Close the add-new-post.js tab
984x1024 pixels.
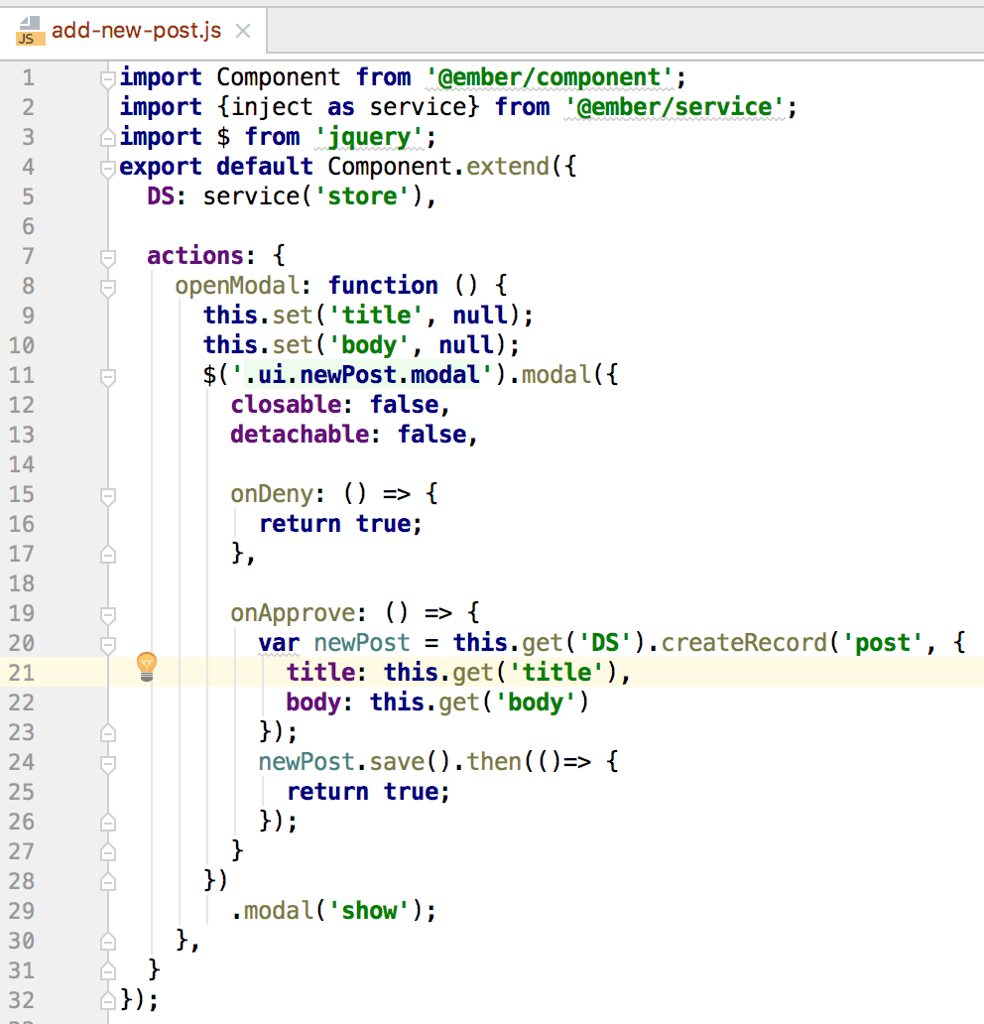243,31
